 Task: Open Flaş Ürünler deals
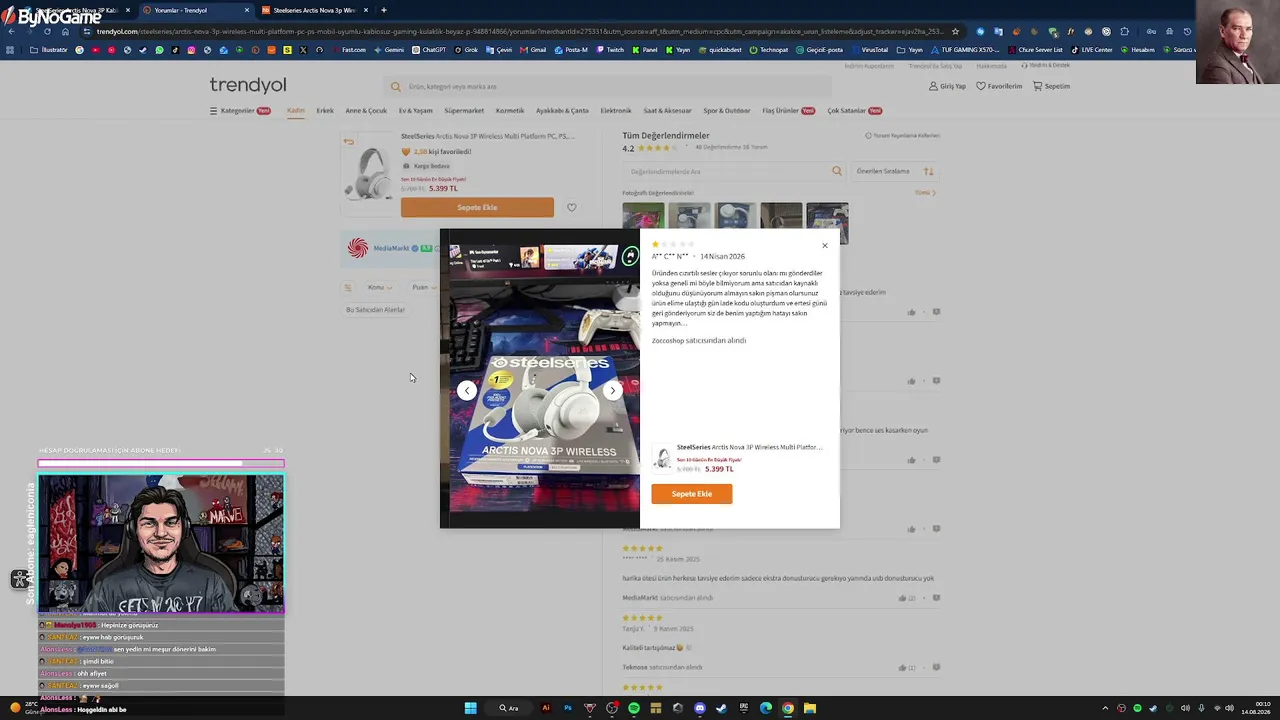coord(789,111)
